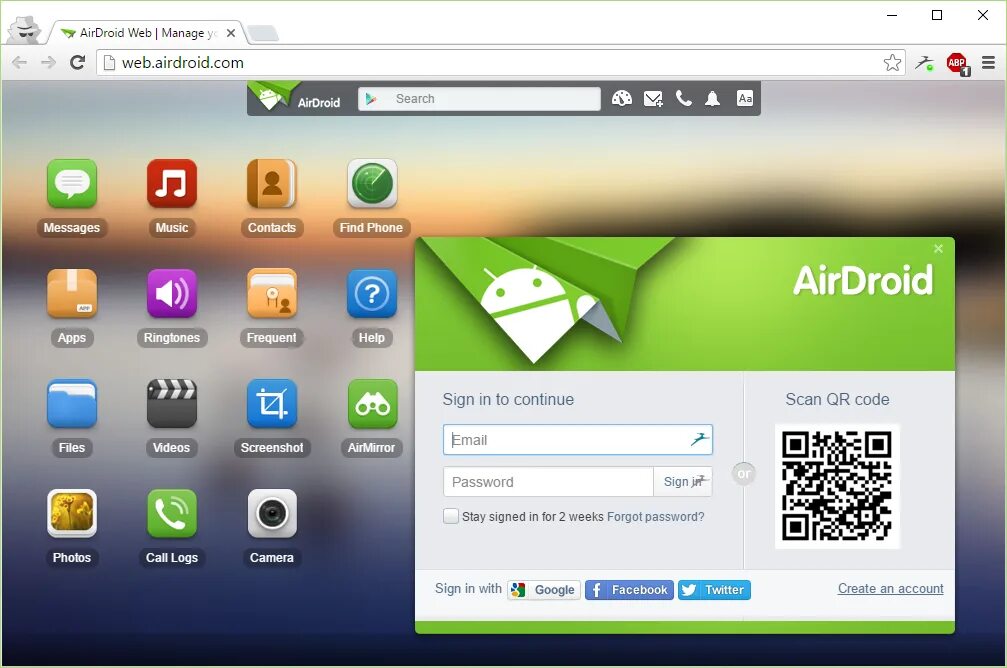1007x668 pixels.
Task: Open the Messages app icon
Action: pyautogui.click(x=72, y=184)
